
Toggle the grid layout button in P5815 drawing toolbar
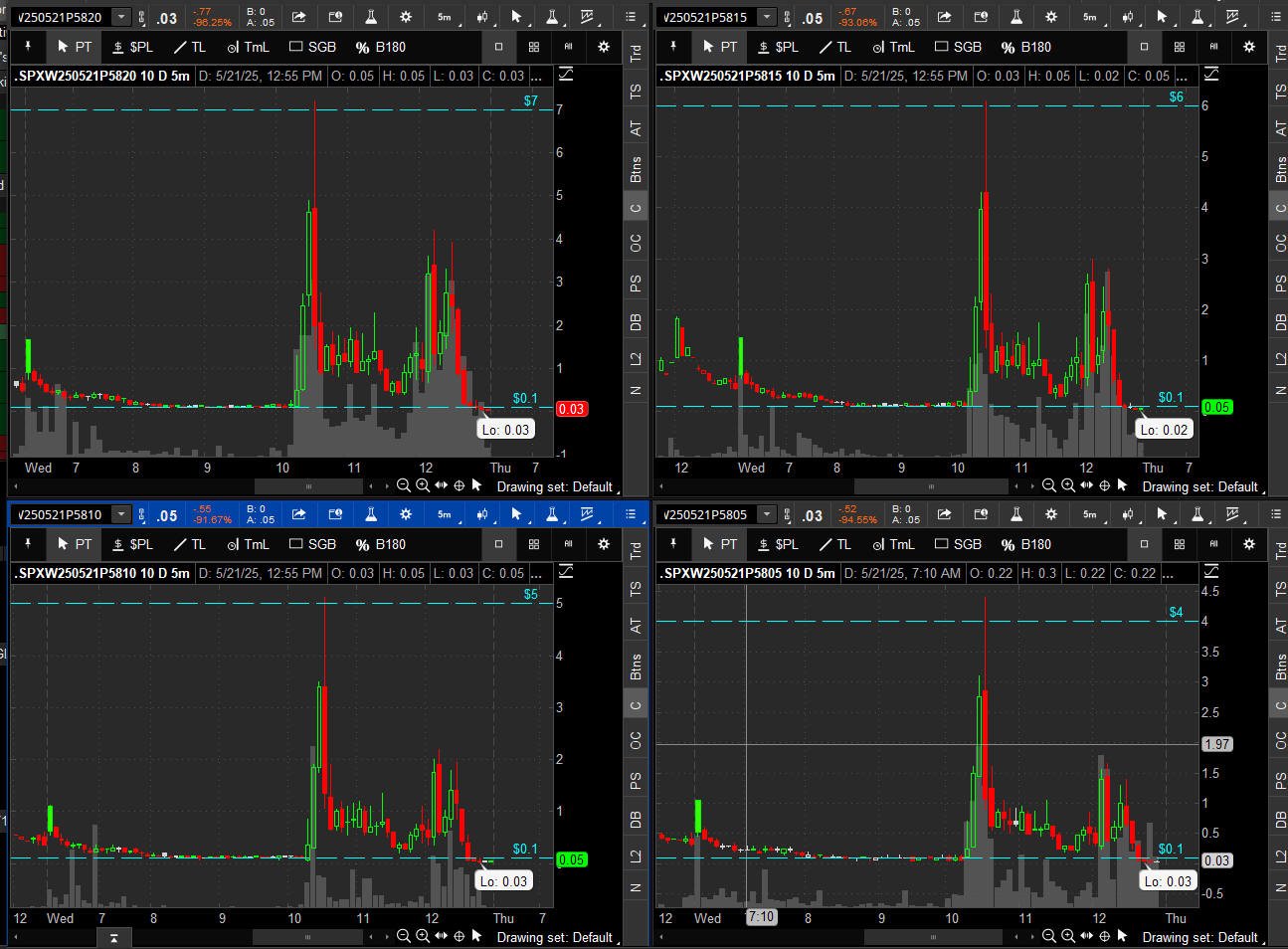click(1179, 47)
